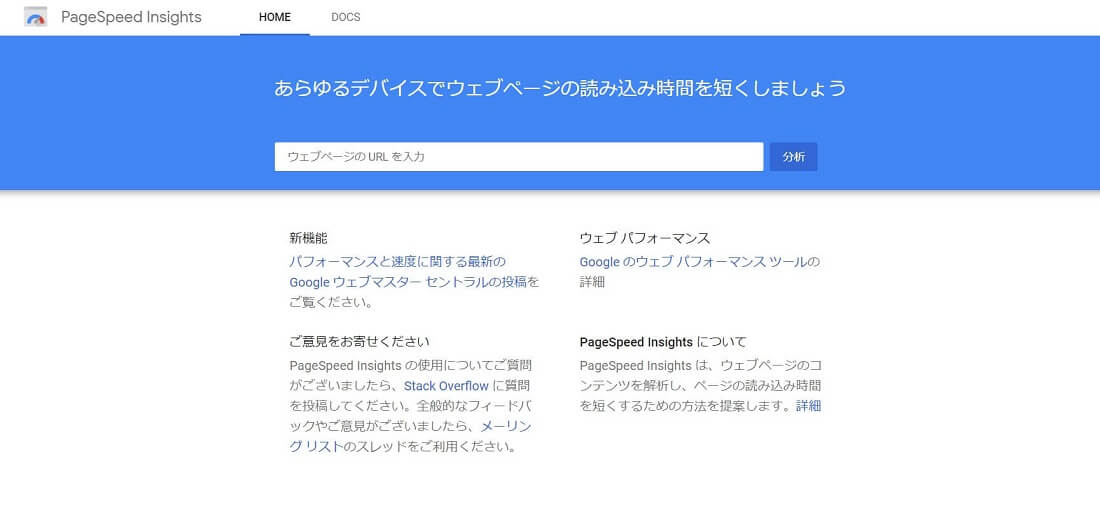This screenshot has width=1100, height=527.
Task: Open the HOME tab
Action: [x=274, y=18]
